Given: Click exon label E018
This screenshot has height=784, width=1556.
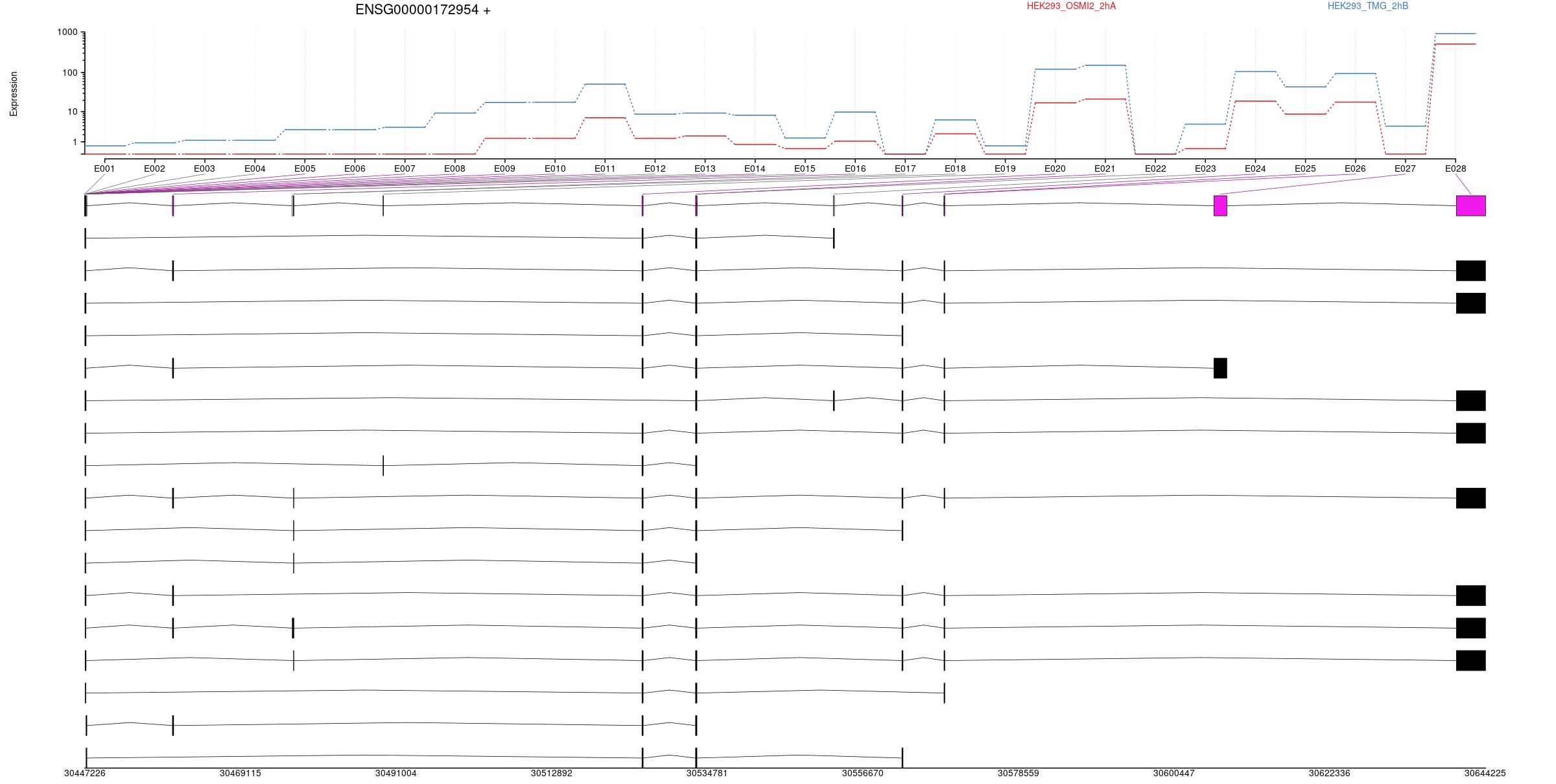Looking at the screenshot, I should pyautogui.click(x=955, y=168).
